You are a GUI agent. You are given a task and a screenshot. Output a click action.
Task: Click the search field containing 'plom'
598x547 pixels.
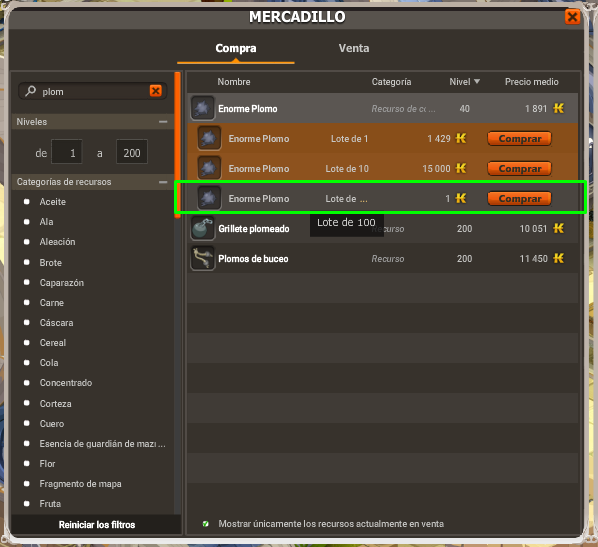point(93,92)
